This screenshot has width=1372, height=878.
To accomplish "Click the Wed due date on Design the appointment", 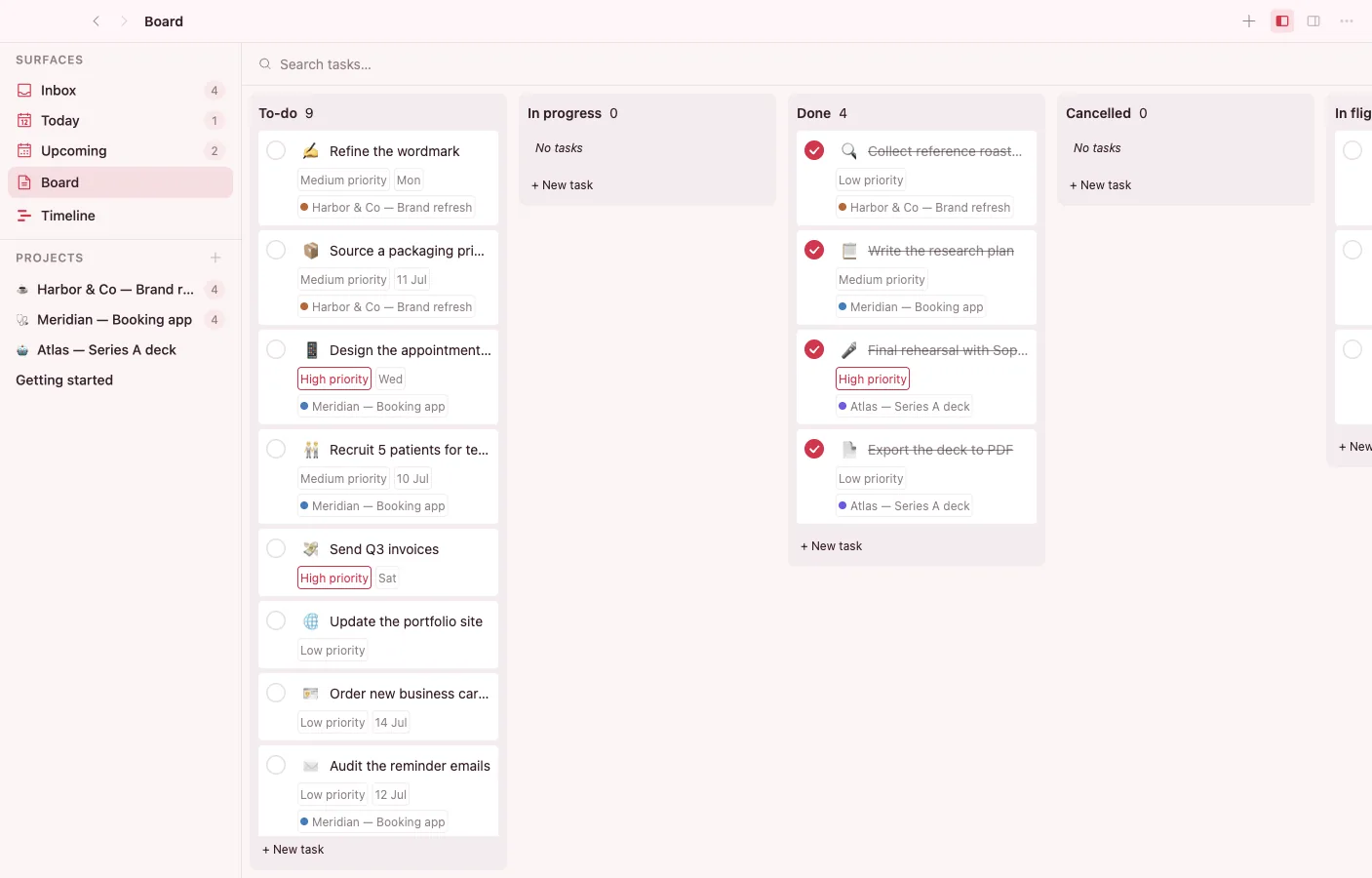I will 391,379.
